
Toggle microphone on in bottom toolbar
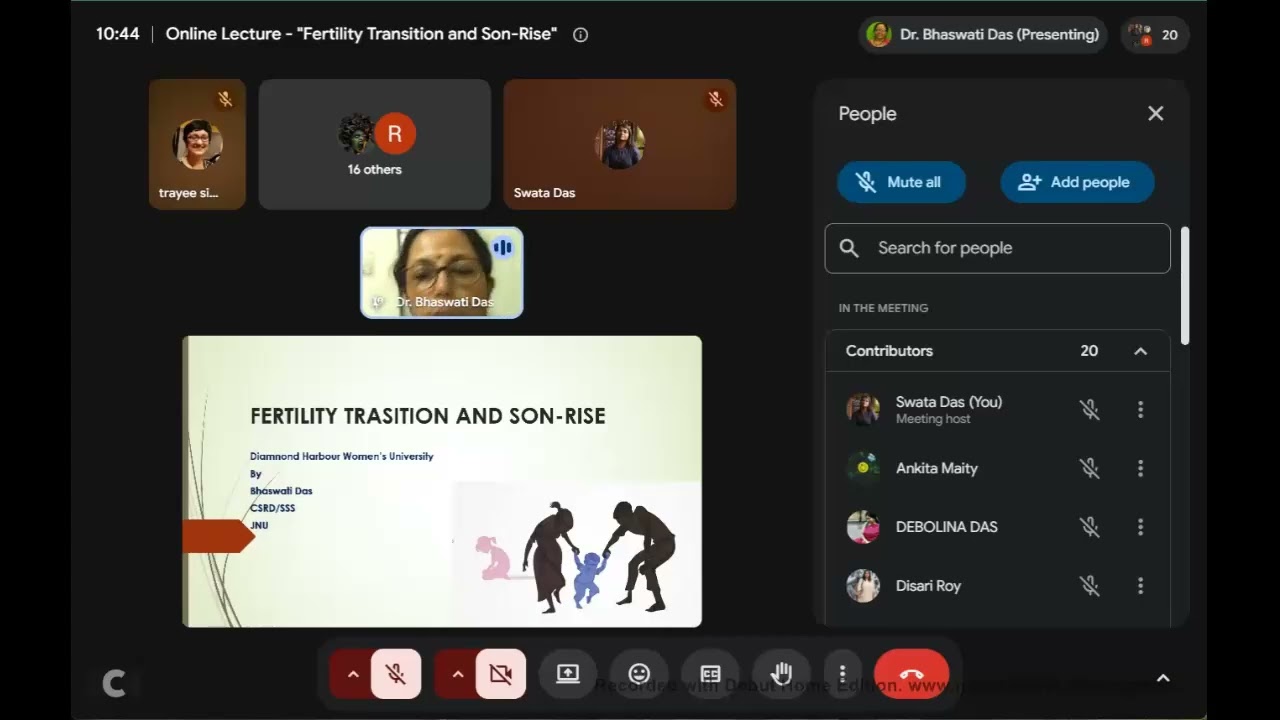396,674
